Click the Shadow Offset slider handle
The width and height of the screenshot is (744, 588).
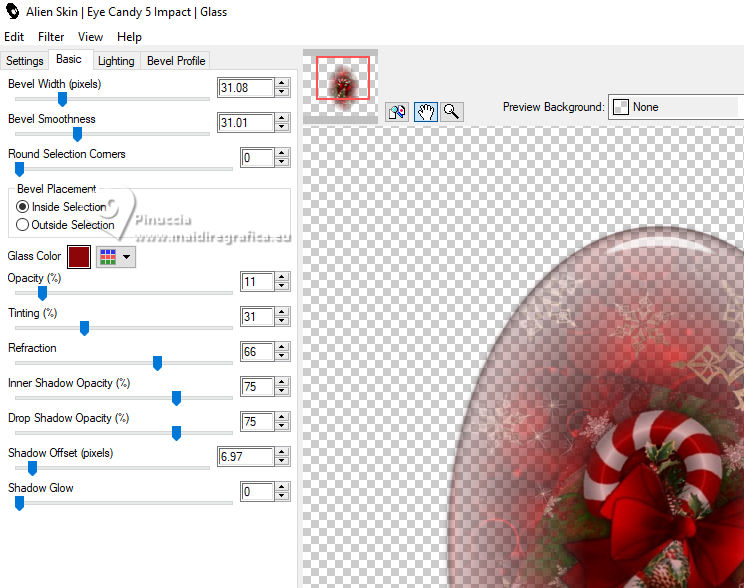click(32, 468)
